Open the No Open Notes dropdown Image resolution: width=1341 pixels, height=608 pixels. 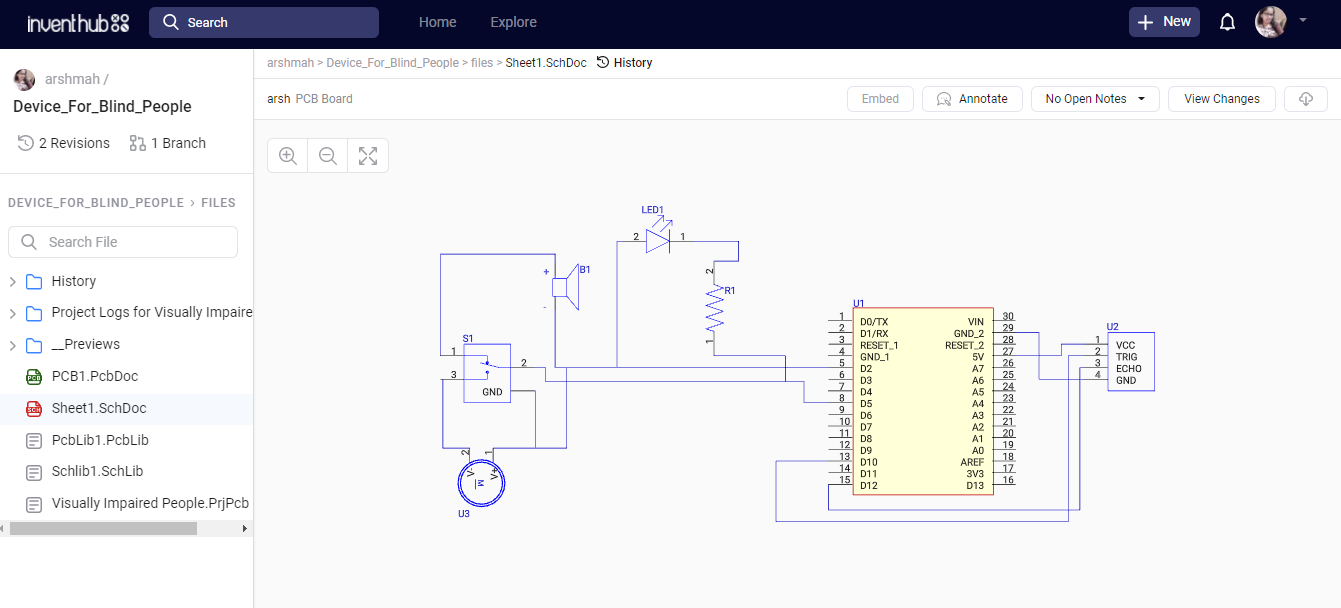click(x=1095, y=98)
